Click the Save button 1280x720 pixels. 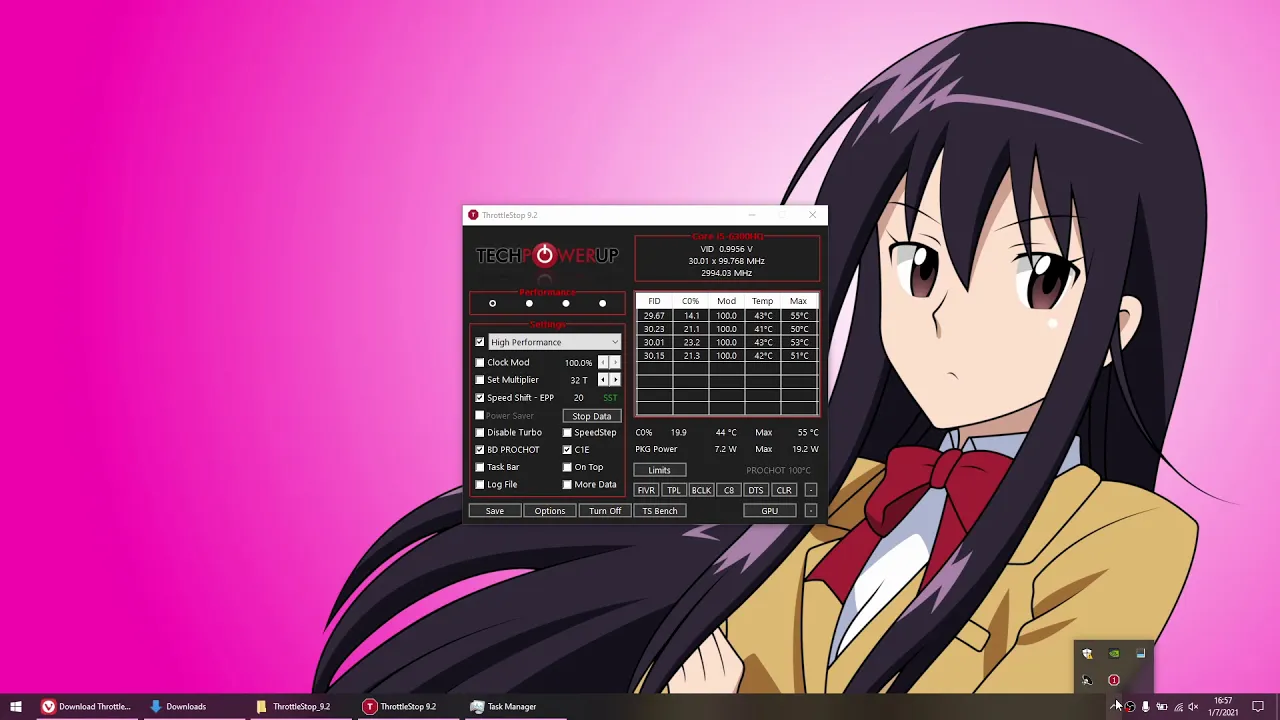tap(495, 511)
